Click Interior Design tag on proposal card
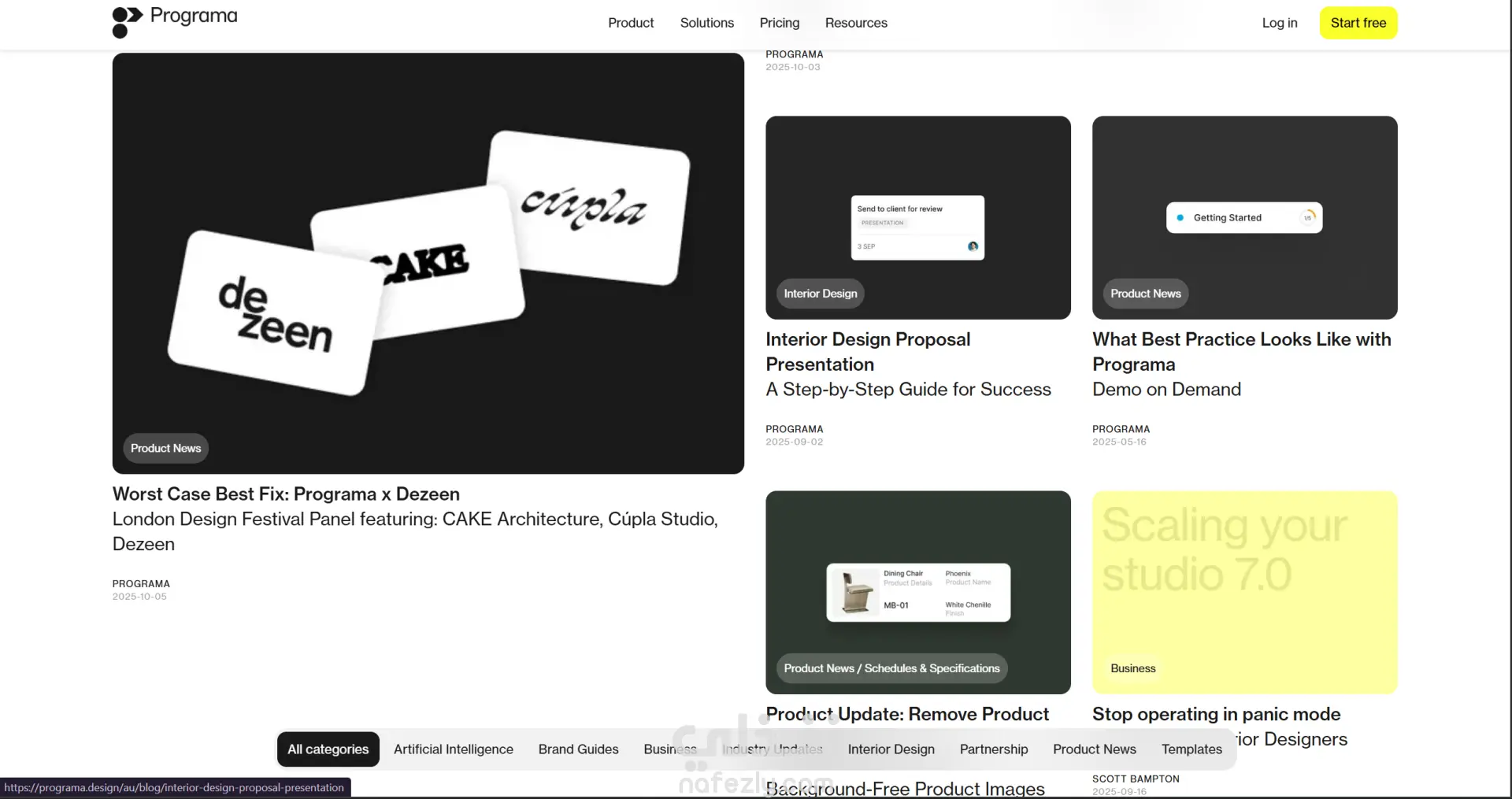Screen dimensions: 1512x799 tap(821, 294)
